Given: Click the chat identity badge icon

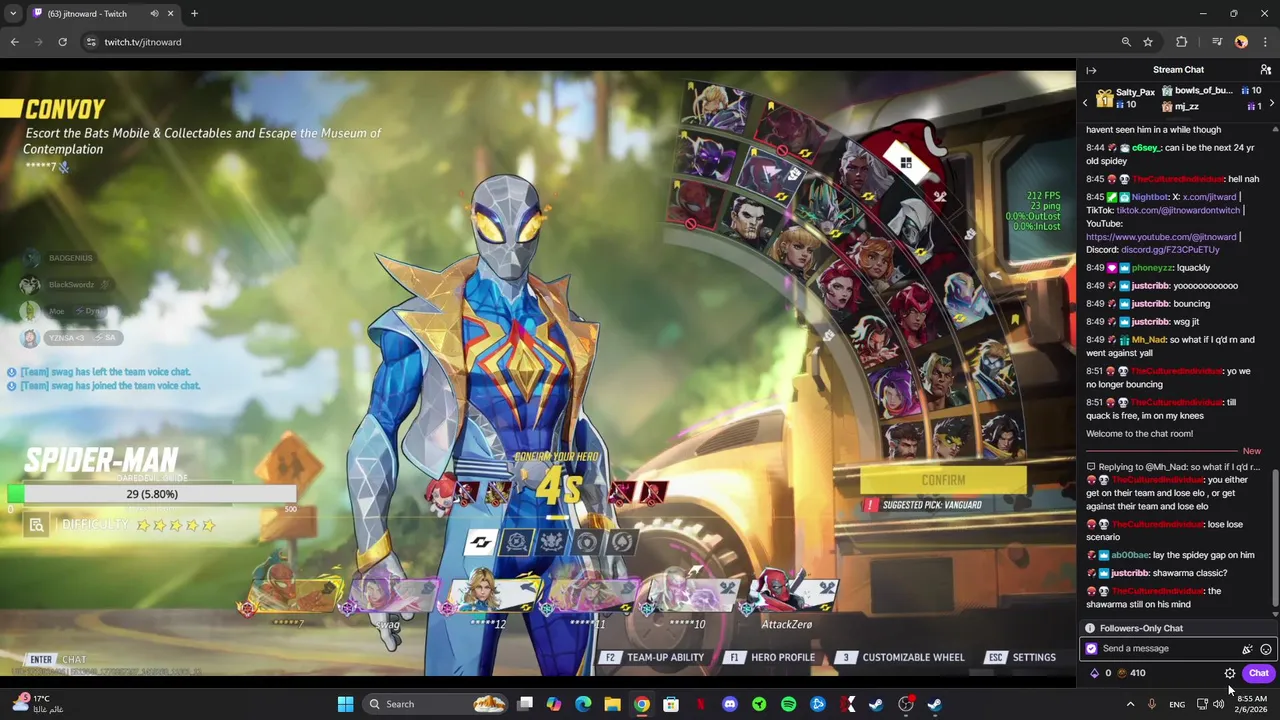Looking at the screenshot, I should (1091, 649).
